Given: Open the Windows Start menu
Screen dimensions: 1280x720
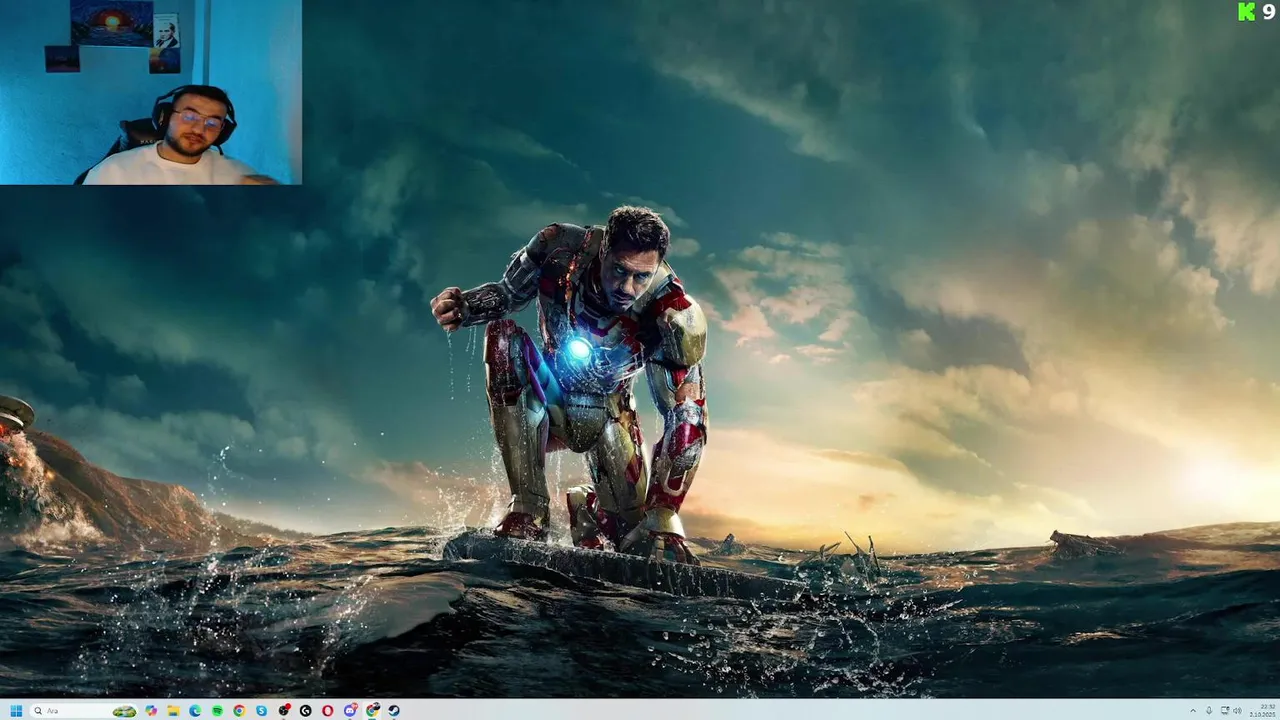Looking at the screenshot, I should [16, 711].
